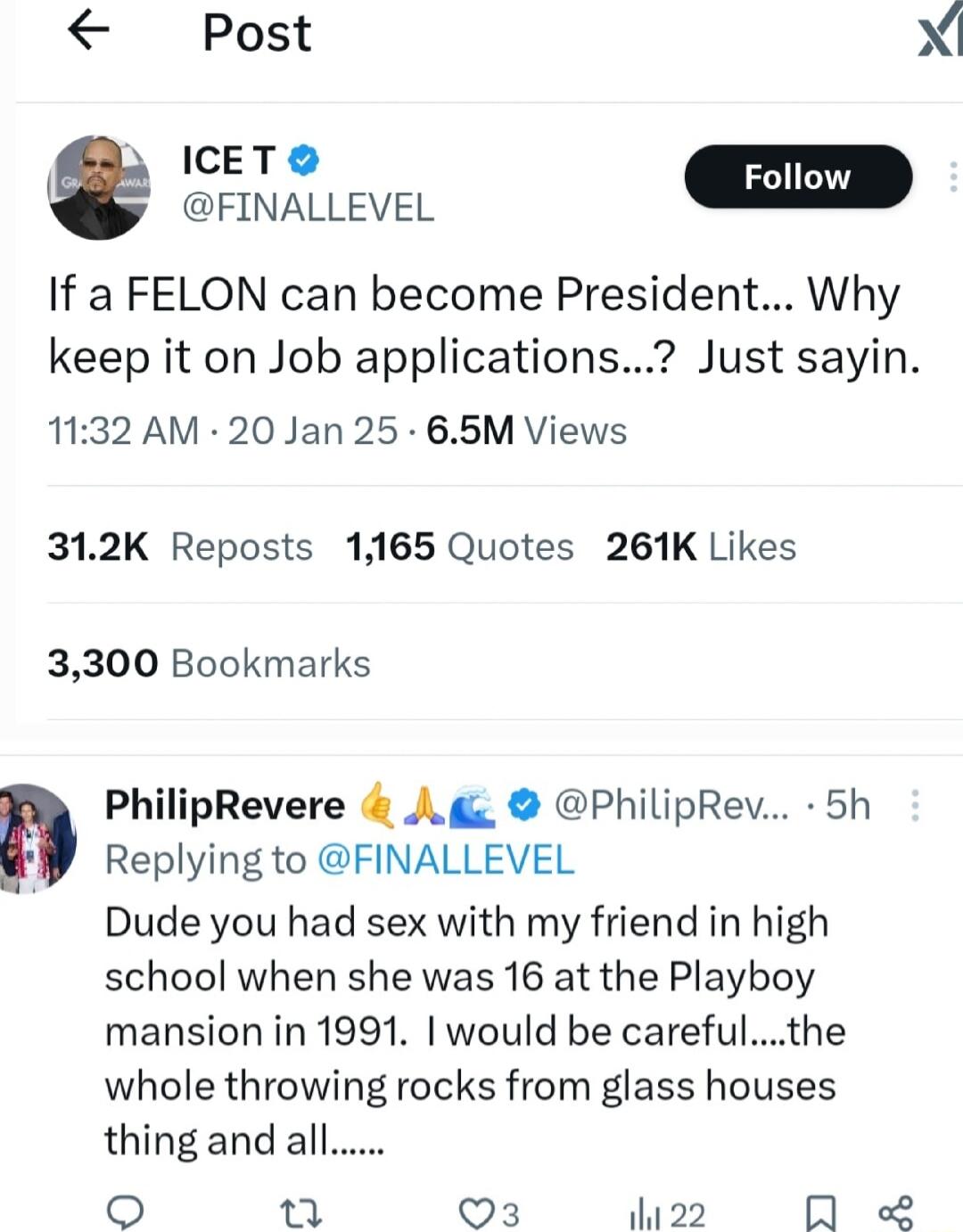Share the reply via share icon
Image resolution: width=963 pixels, height=1232 pixels.
point(894,1213)
